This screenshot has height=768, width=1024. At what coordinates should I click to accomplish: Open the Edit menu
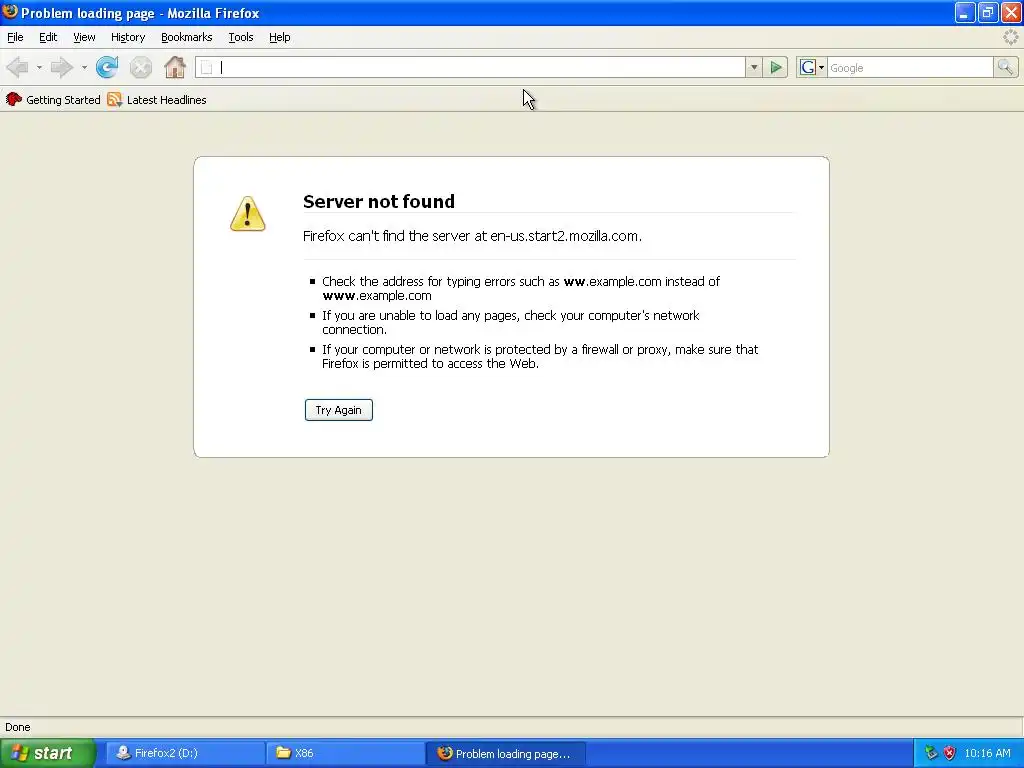48,37
